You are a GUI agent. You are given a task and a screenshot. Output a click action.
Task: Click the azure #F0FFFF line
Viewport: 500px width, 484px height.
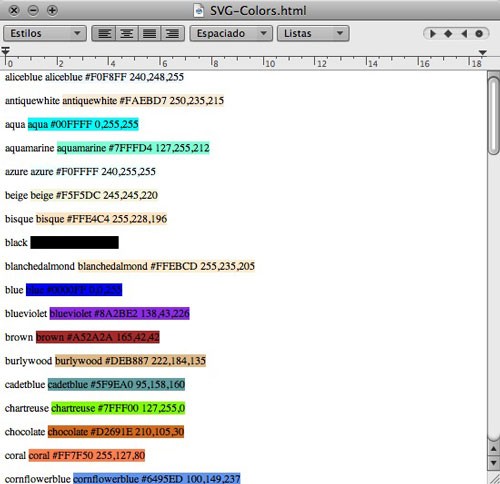(80, 172)
